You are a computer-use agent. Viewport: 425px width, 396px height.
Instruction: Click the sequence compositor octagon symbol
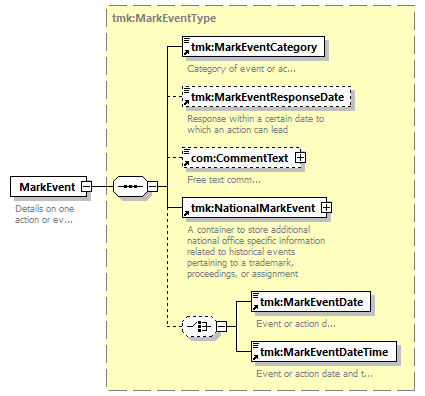[130, 186]
